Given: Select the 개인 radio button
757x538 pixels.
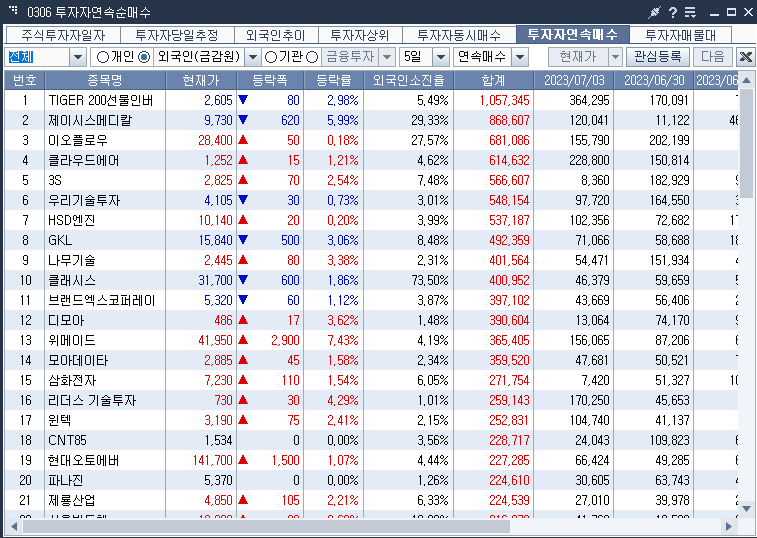Looking at the screenshot, I should (x=103, y=57).
